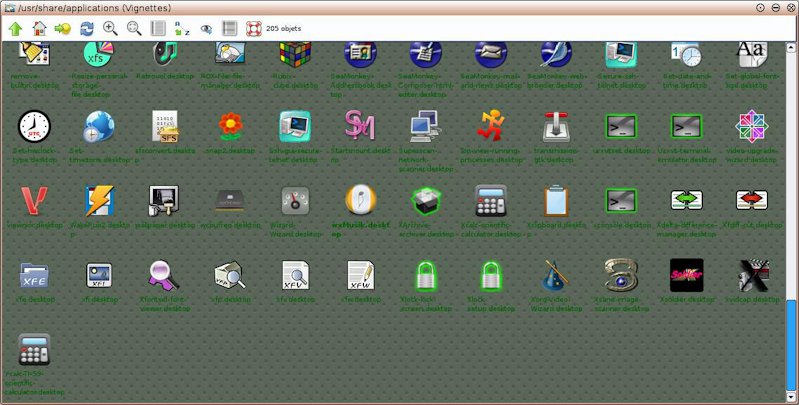Select the Xcalc scientific calculator icon
The height and width of the screenshot is (405, 799).
(x=491, y=201)
